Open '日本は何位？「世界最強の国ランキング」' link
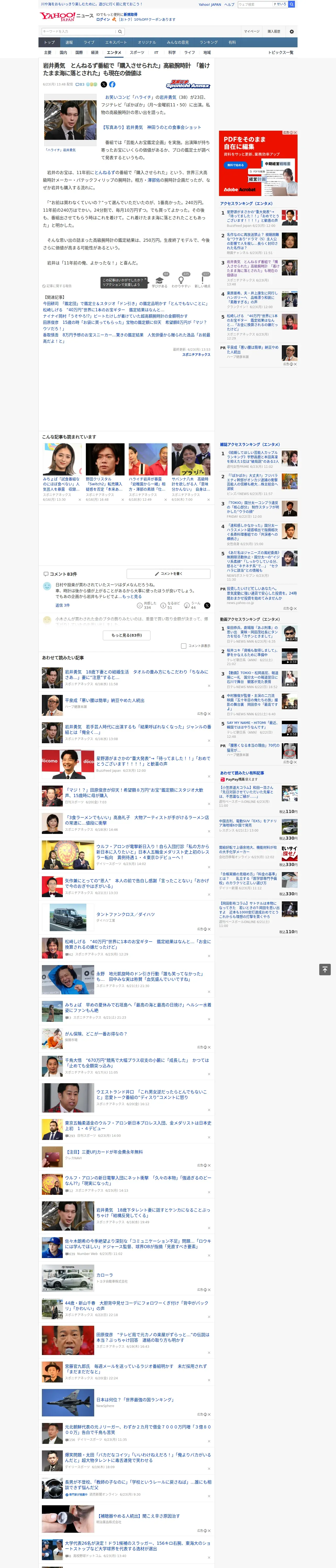336x1568 pixels. [135, 1399]
